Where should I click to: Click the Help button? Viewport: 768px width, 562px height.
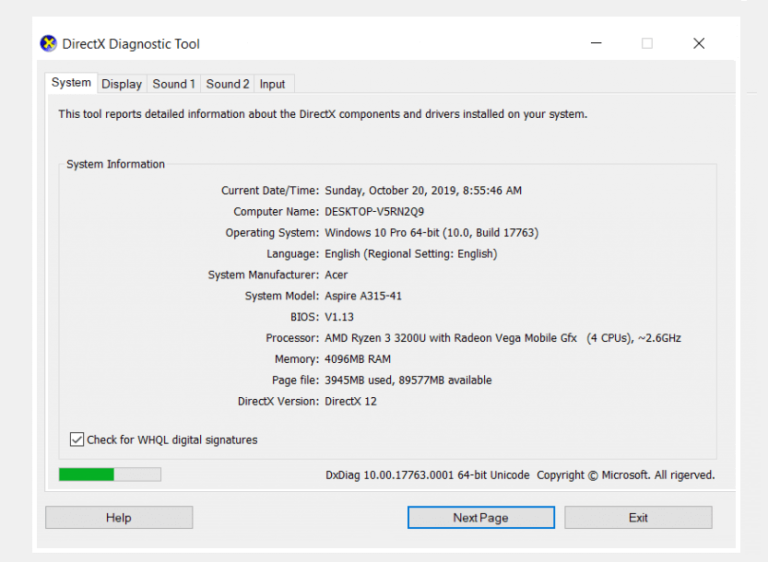click(x=119, y=517)
